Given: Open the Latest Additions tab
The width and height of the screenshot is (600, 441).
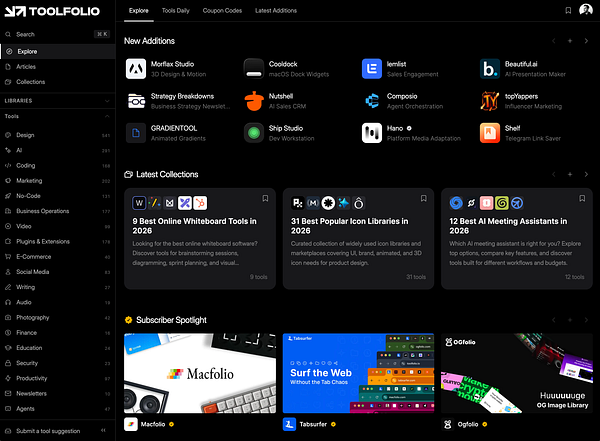Looking at the screenshot, I should 276,11.
